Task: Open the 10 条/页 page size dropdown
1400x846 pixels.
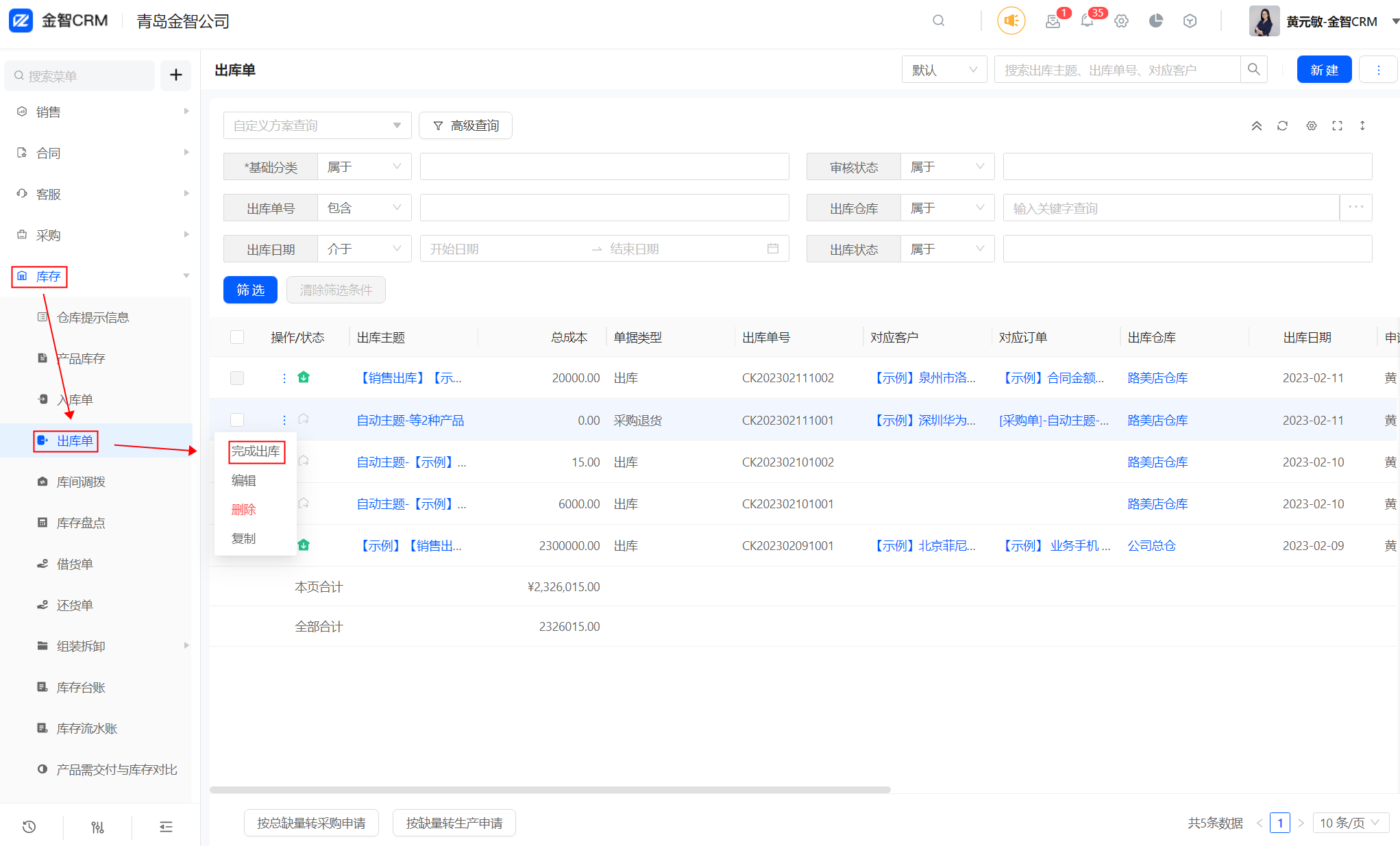Action: coord(1351,823)
